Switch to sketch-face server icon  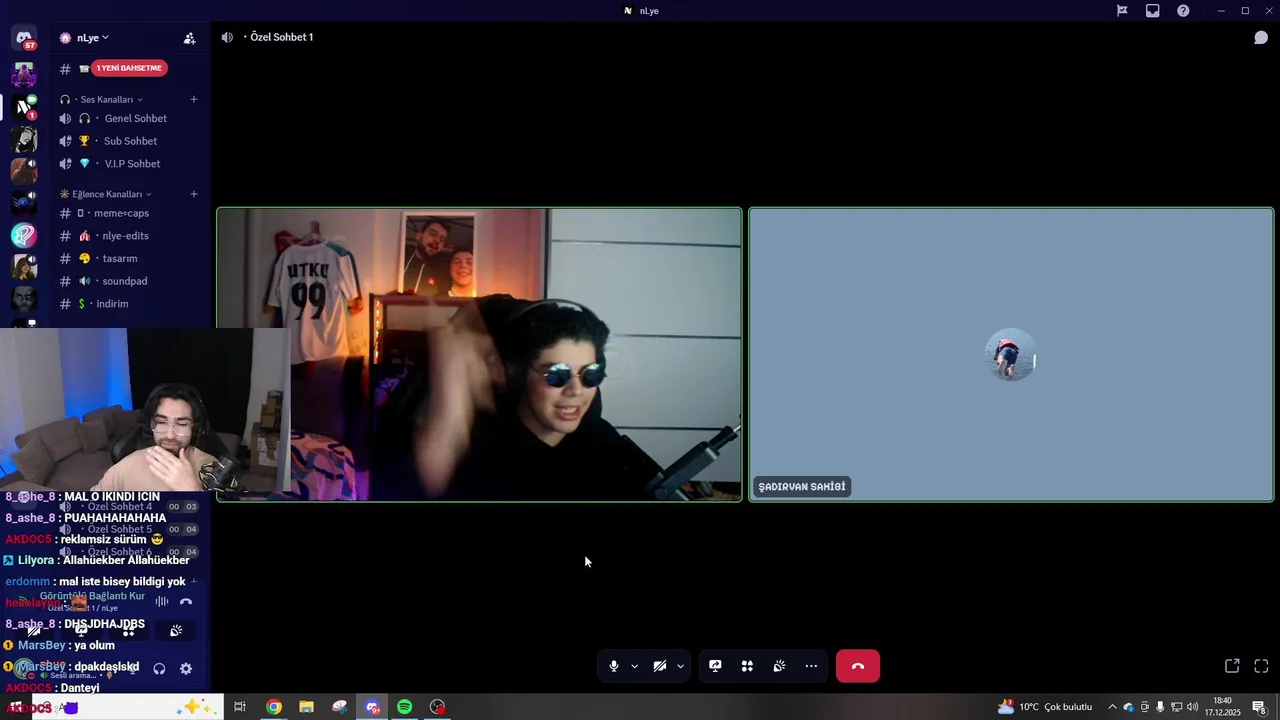[x=24, y=139]
